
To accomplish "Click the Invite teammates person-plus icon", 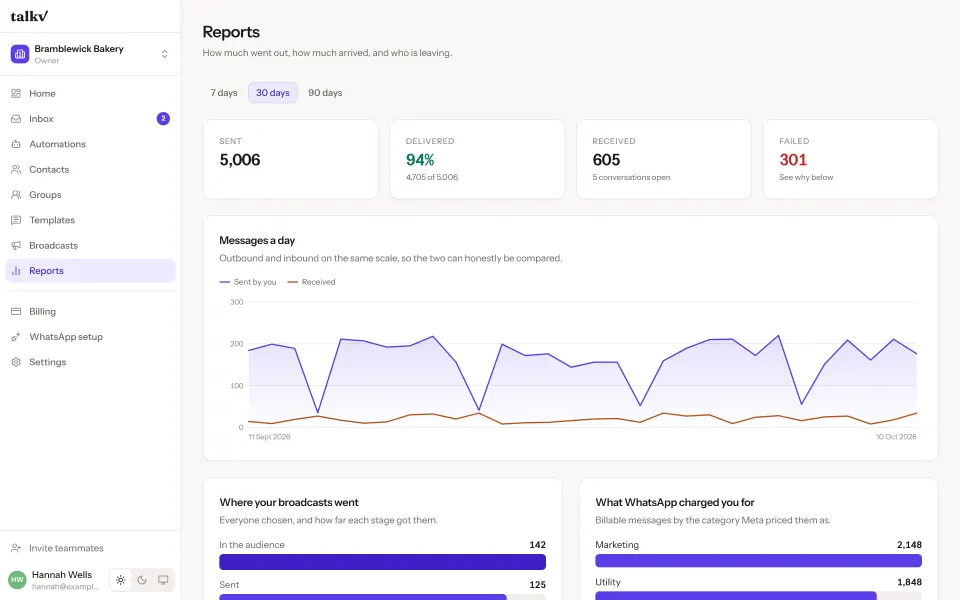I will [16, 548].
